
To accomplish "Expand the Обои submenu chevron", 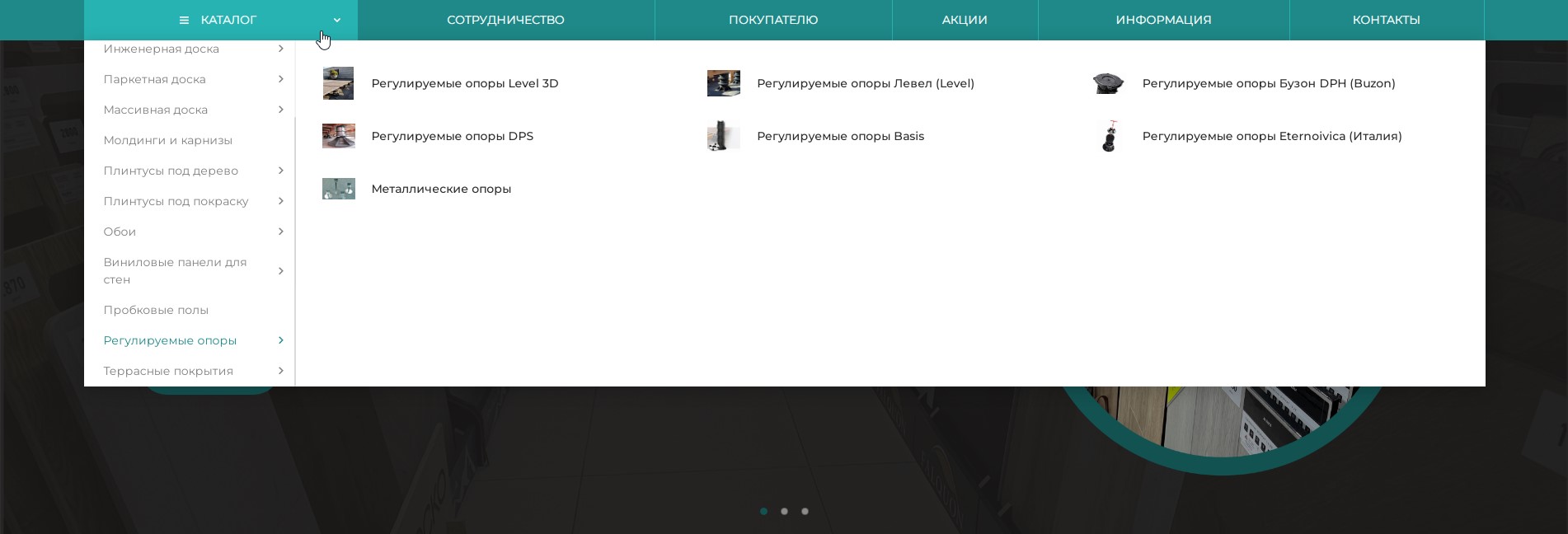I will [281, 232].
